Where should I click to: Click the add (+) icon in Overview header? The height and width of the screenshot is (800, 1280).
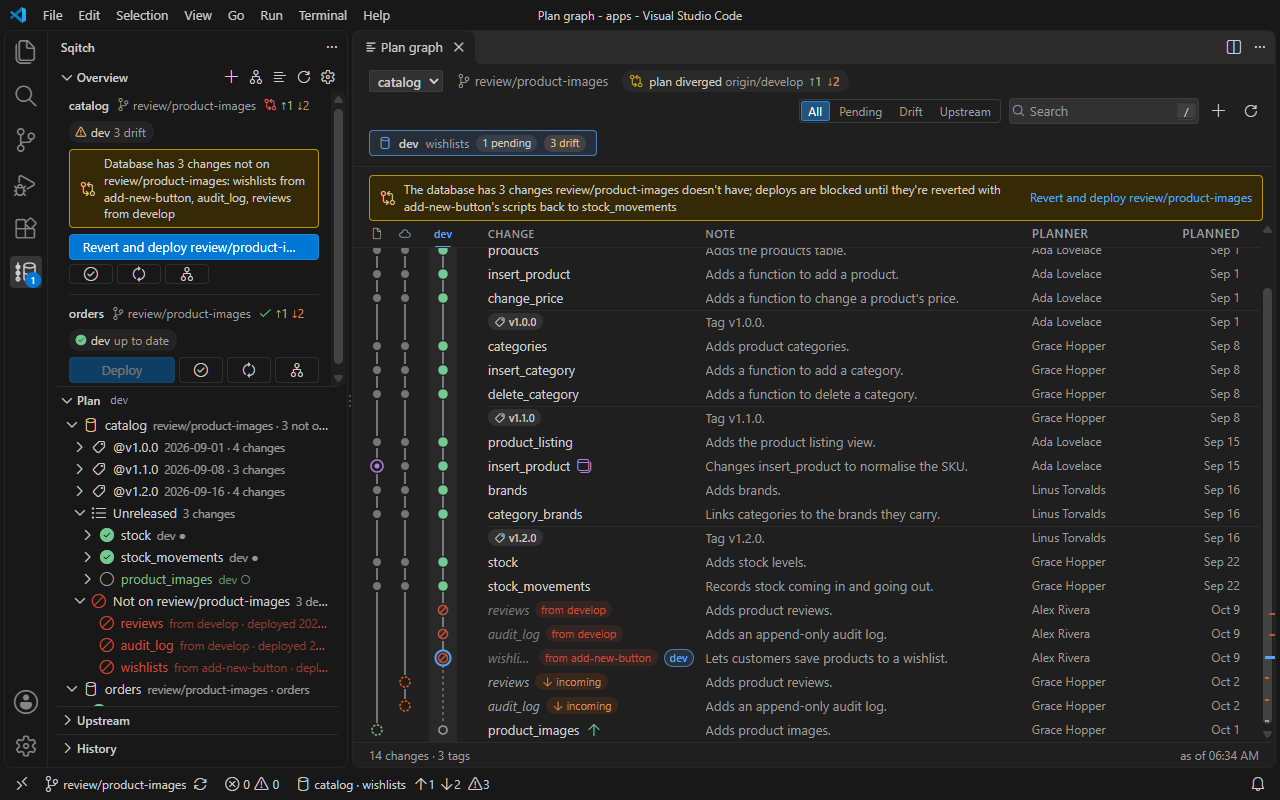point(231,77)
